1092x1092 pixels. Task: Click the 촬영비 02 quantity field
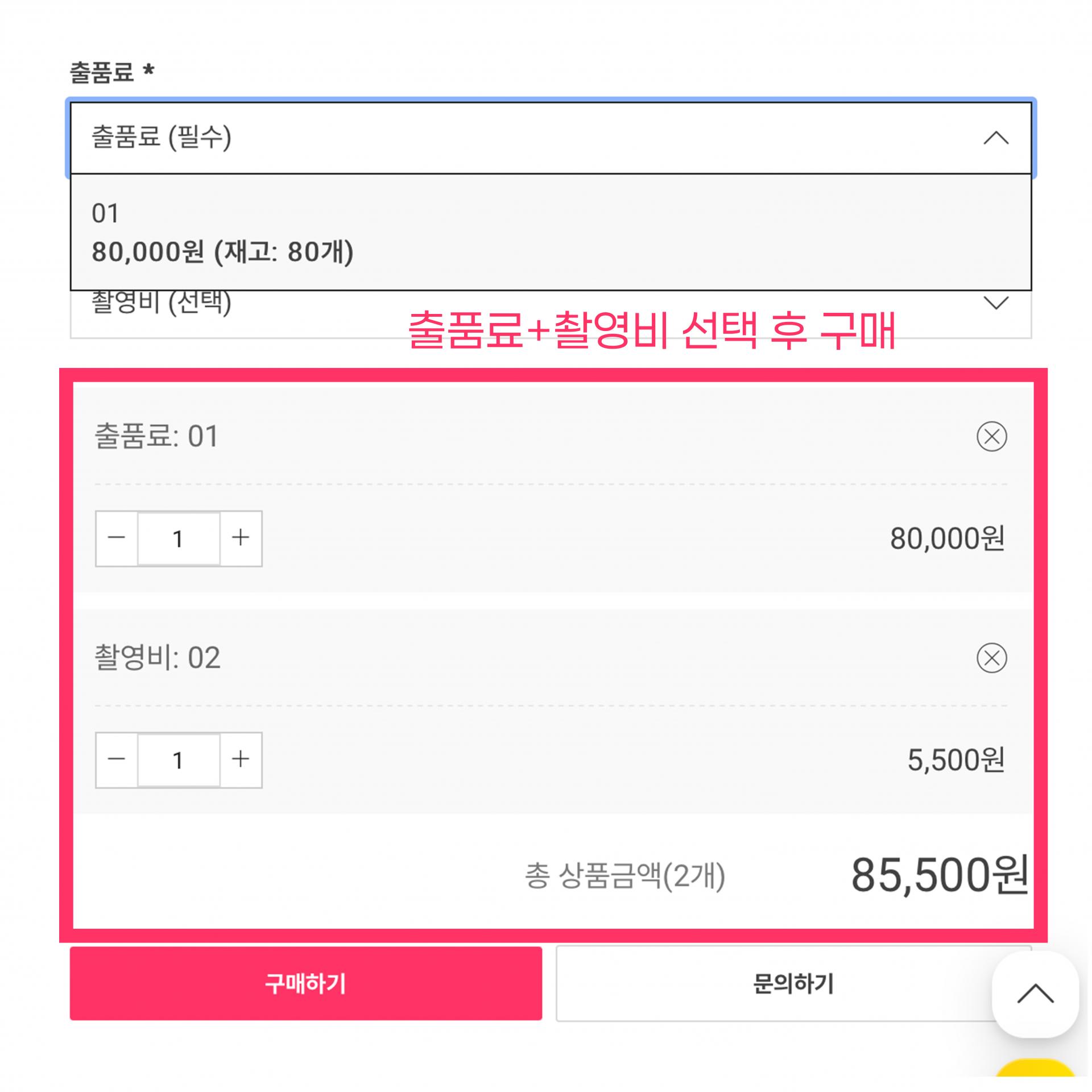179,760
